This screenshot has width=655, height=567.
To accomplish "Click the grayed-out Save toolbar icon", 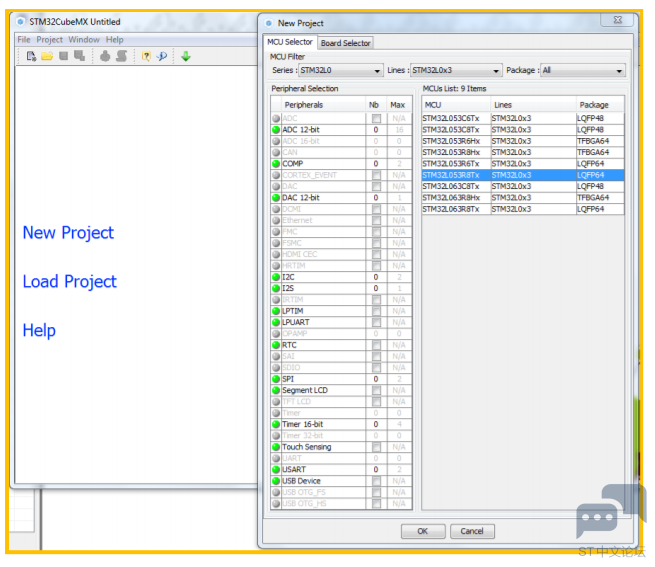I will coord(63,56).
